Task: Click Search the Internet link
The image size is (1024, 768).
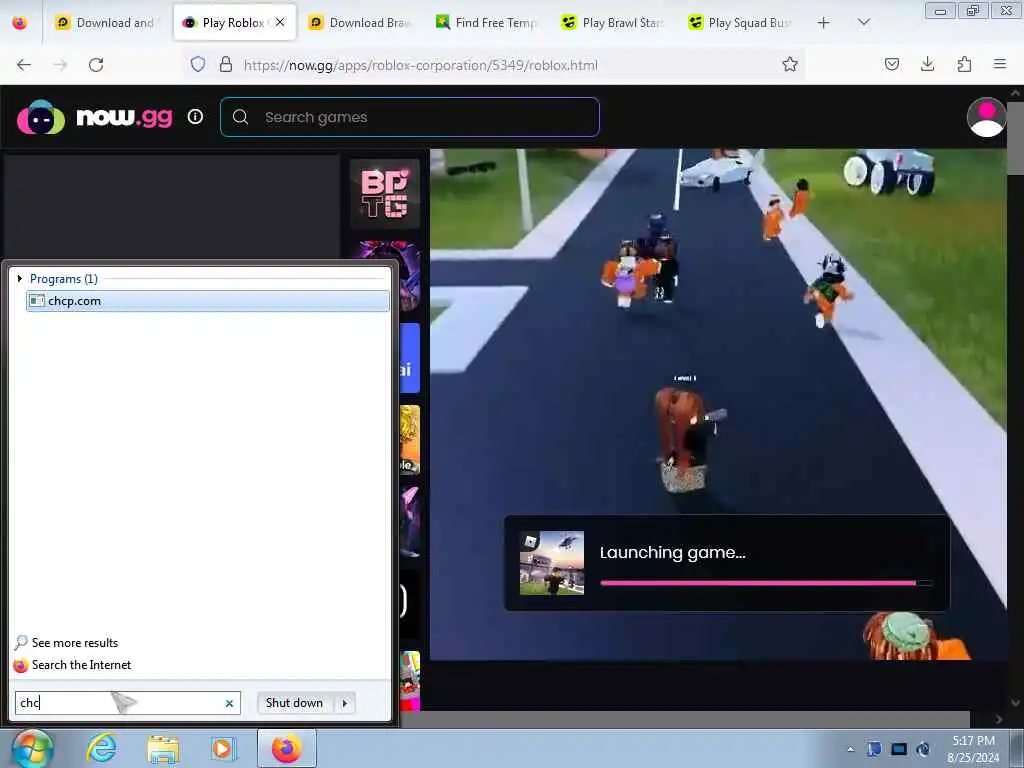Action: [82, 665]
